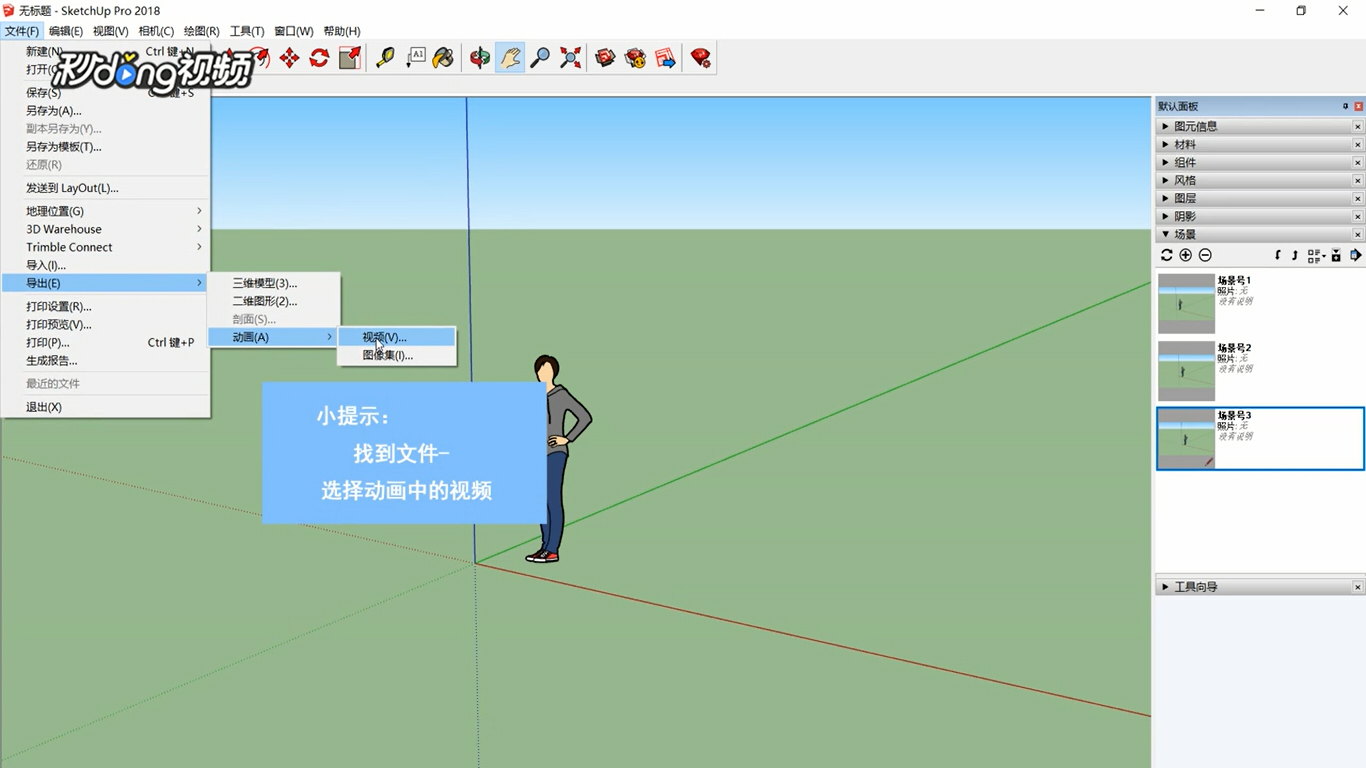Viewport: 1366px width, 768px height.
Task: Click 导入(I)... menu entry
Action: (105, 265)
